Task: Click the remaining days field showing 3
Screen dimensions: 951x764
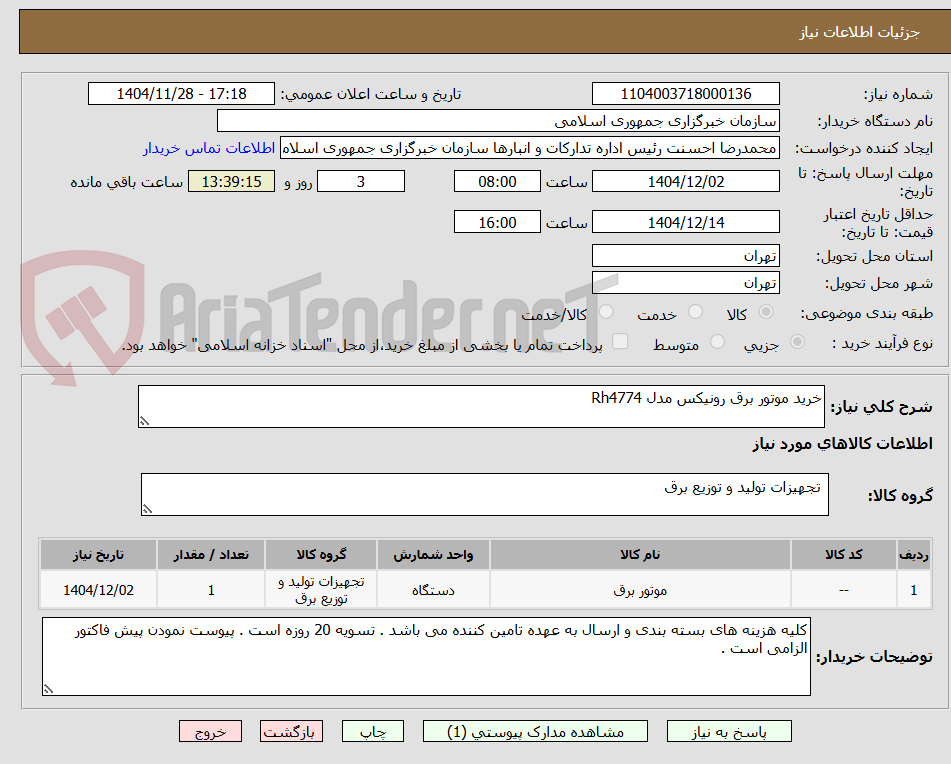Action: [x=361, y=181]
